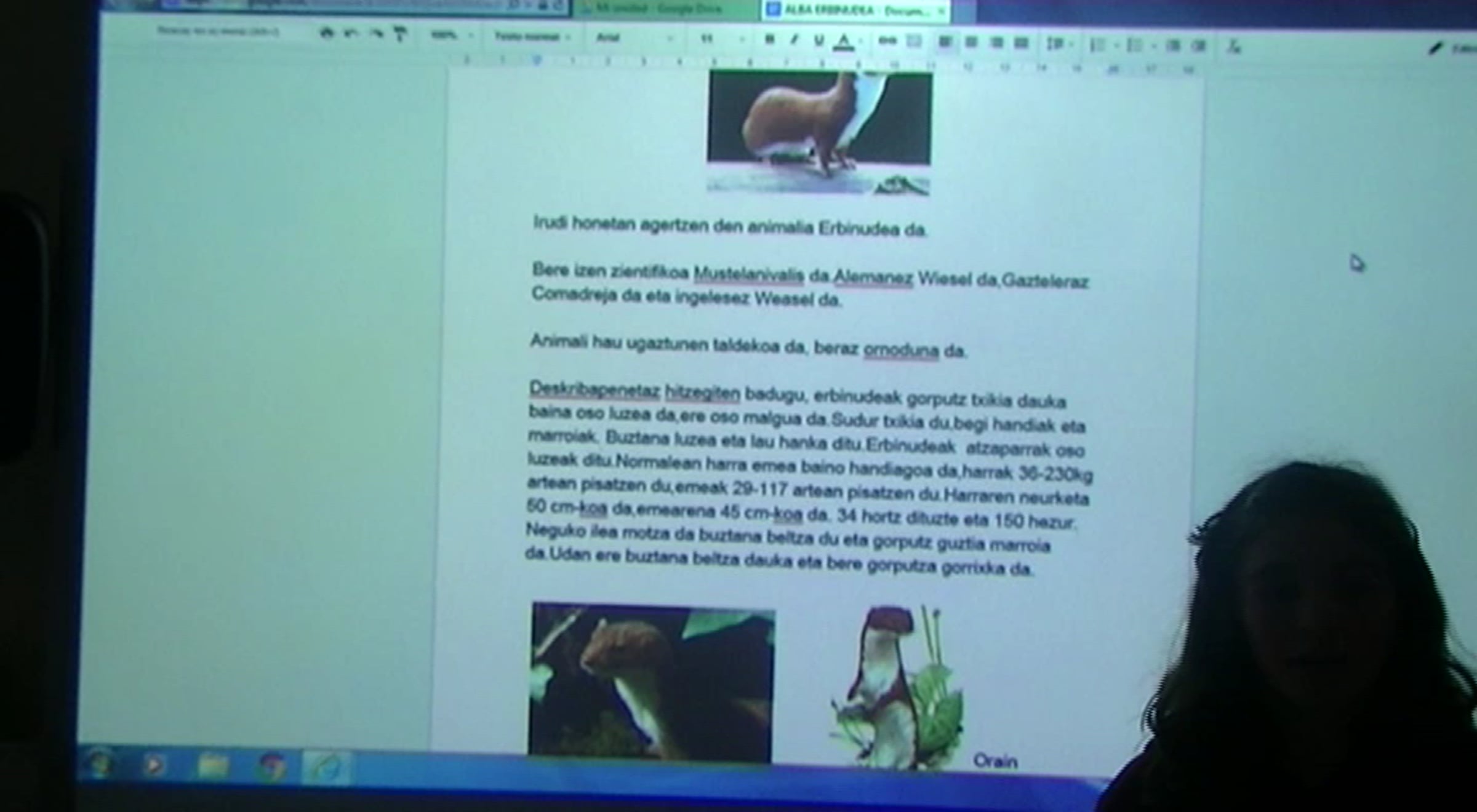Justify the text alignment
This screenshot has height=812, width=1477.
point(1021,43)
